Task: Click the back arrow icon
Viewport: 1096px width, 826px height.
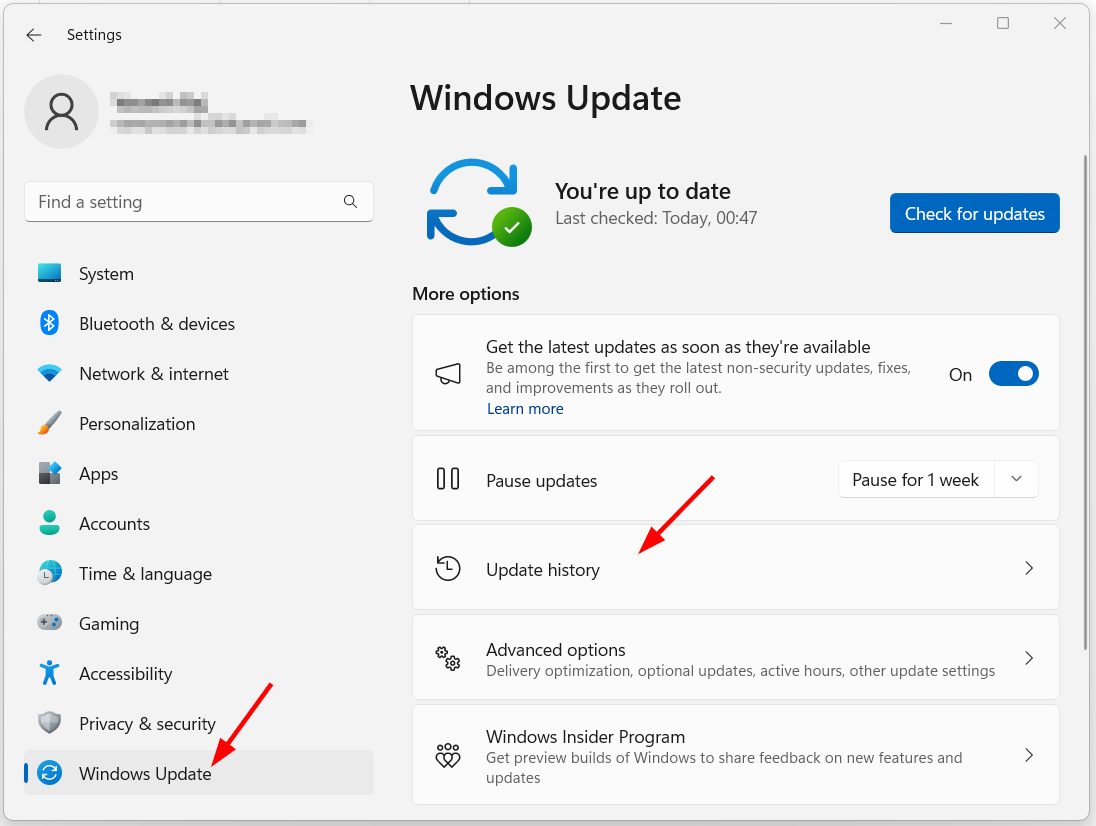Action: [x=34, y=35]
